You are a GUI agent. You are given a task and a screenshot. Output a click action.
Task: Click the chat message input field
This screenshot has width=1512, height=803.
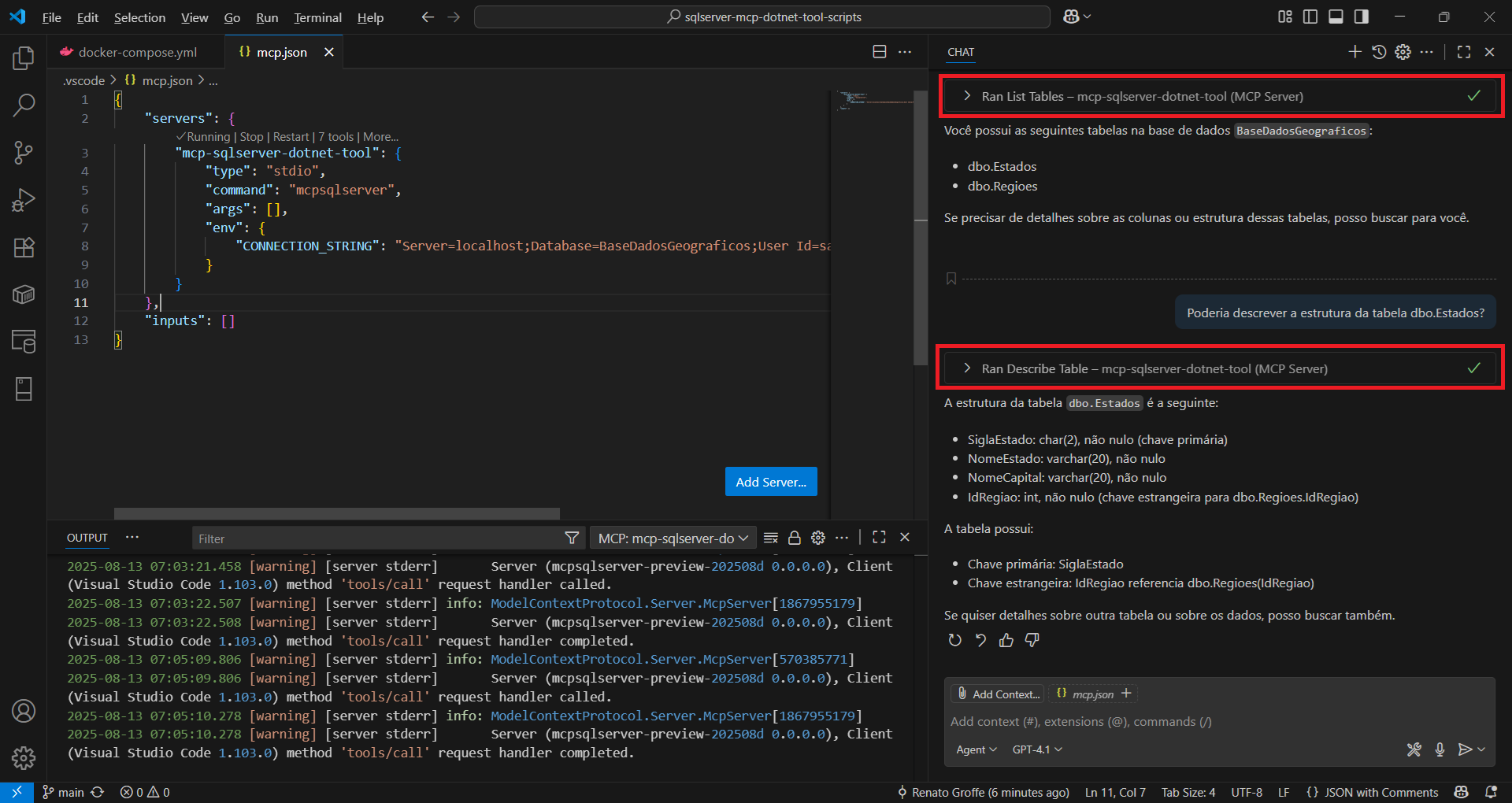pyautogui.click(x=1219, y=721)
